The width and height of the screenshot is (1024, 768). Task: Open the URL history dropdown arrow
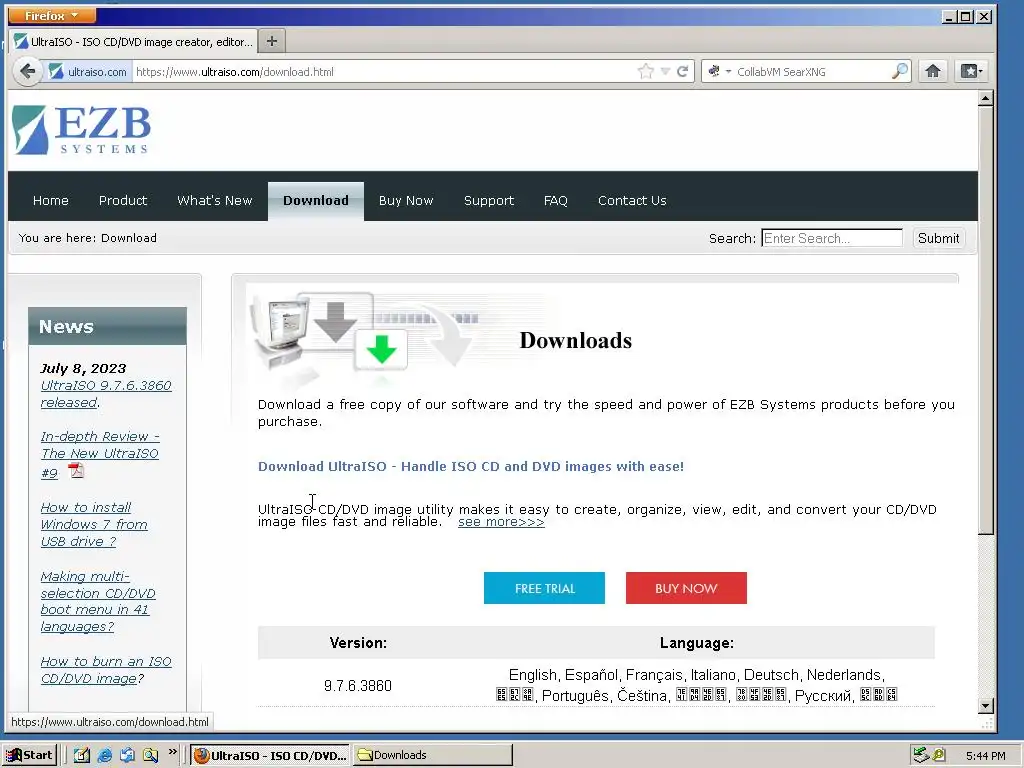tap(665, 71)
